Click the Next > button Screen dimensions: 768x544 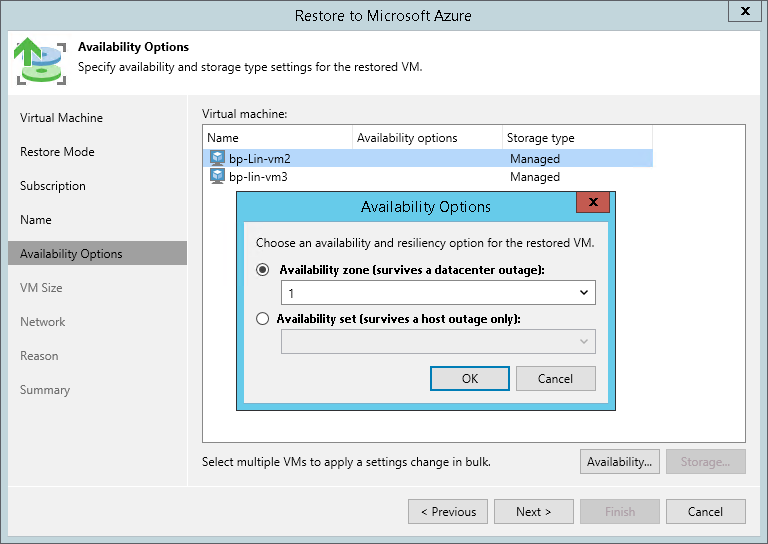pos(534,512)
